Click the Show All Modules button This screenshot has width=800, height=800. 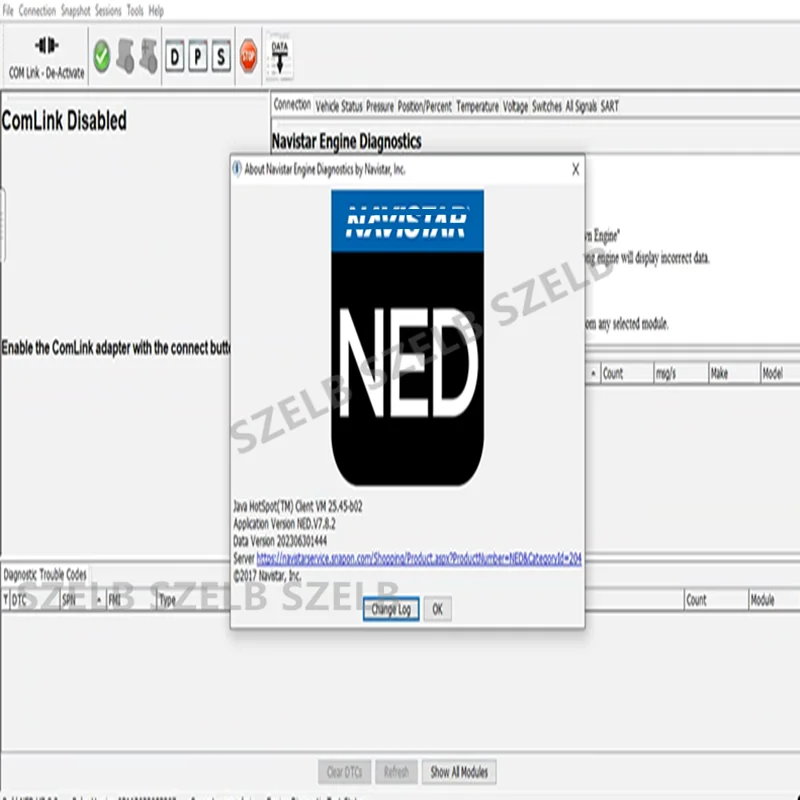tap(459, 772)
